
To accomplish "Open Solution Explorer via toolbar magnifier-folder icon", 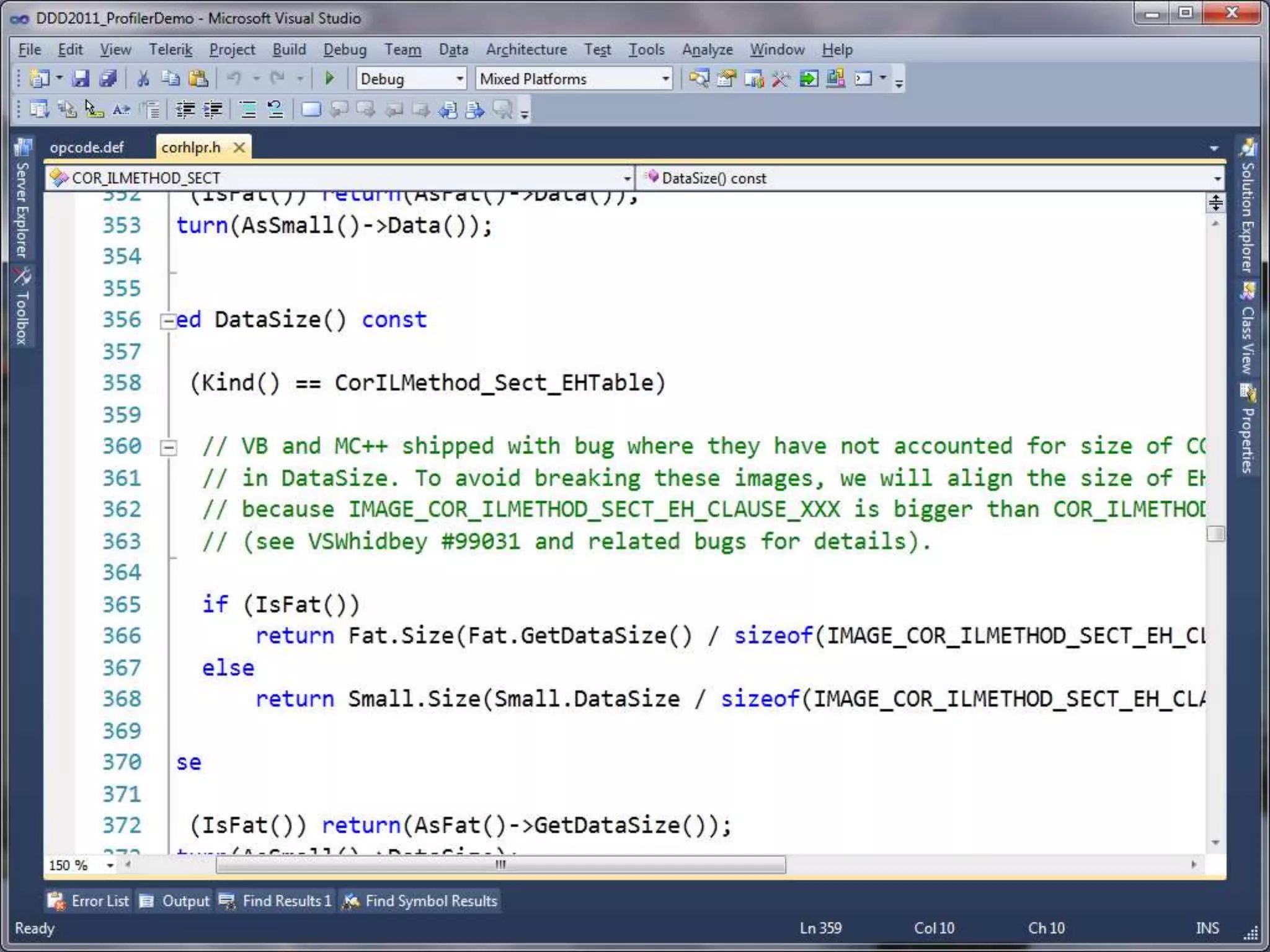I will point(699,79).
